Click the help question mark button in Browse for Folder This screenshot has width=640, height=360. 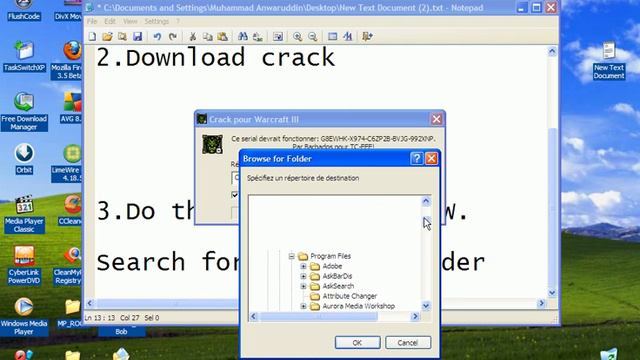[416, 159]
